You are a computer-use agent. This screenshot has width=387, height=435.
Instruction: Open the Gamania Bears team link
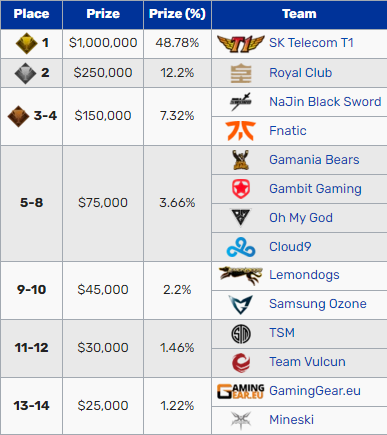[314, 160]
